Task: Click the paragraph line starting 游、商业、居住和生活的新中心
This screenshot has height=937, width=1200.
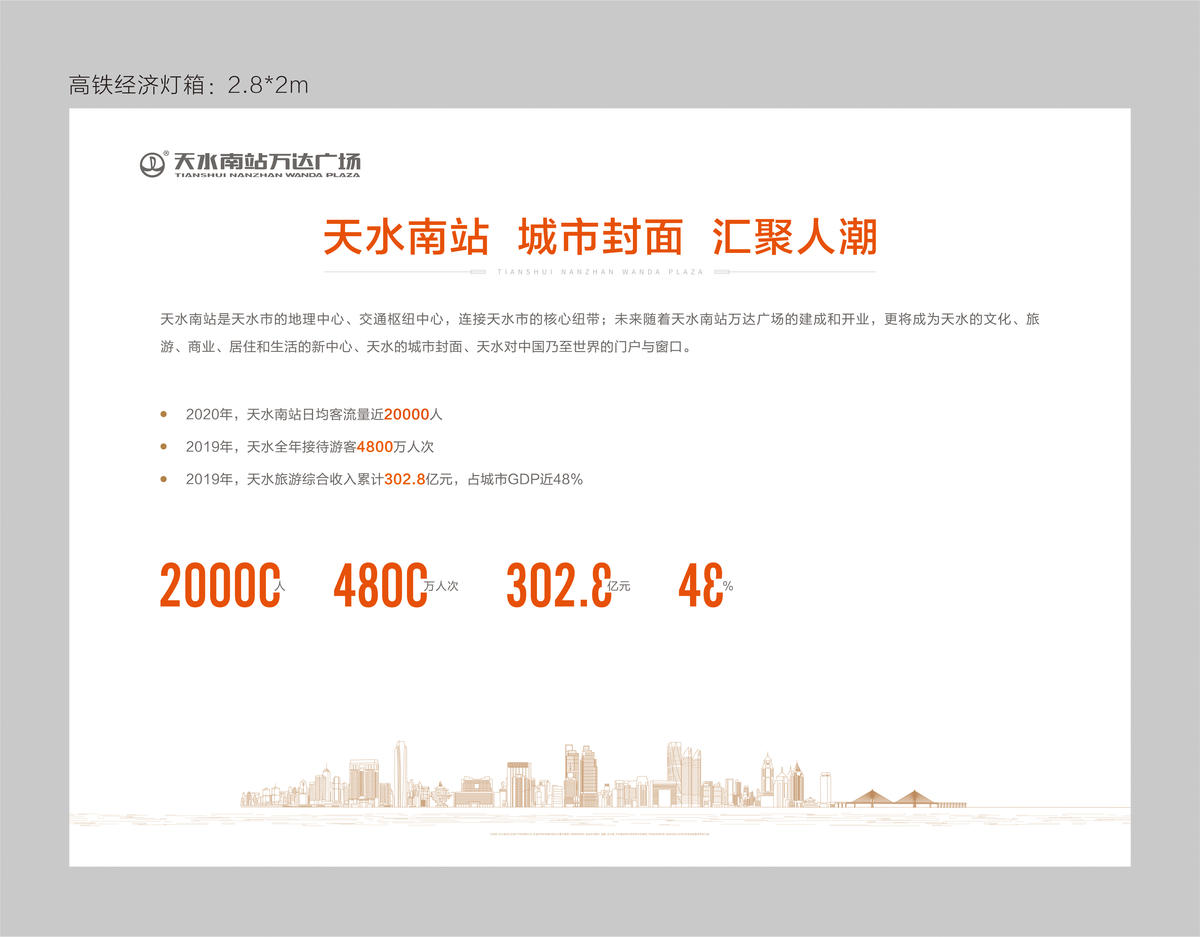Action: tap(425, 349)
